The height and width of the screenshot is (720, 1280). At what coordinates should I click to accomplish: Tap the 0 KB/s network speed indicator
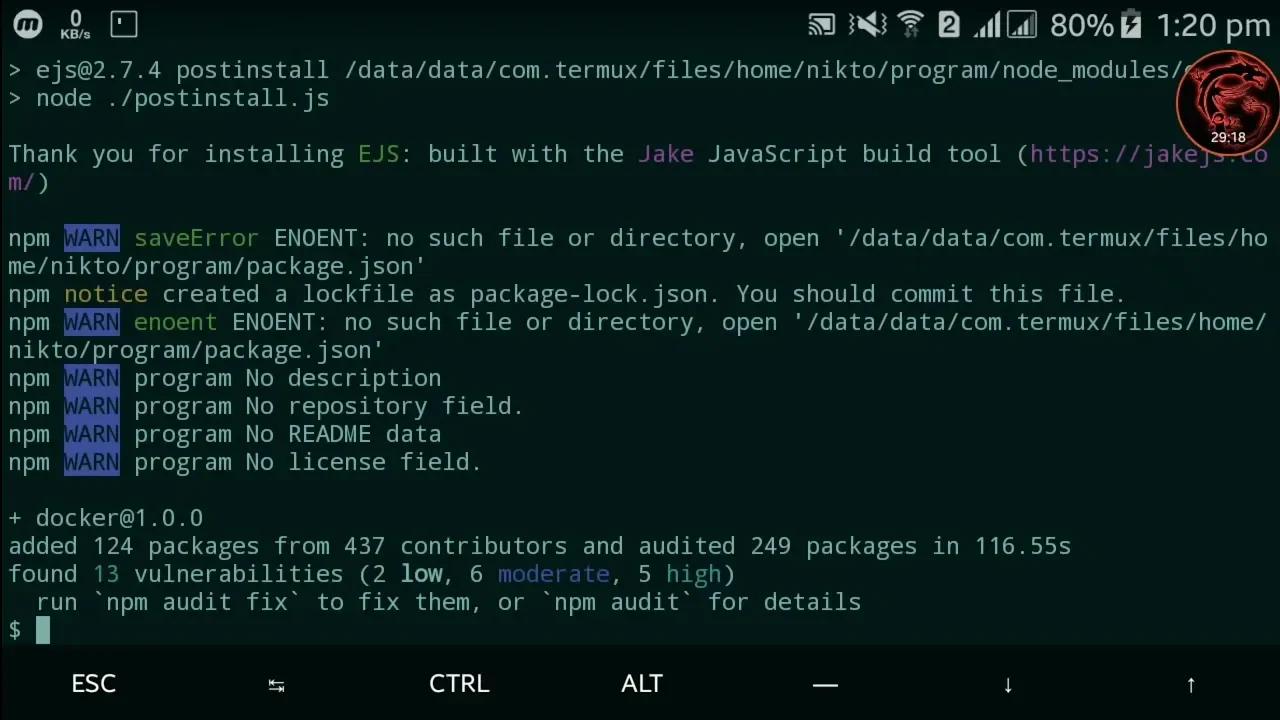click(75, 25)
